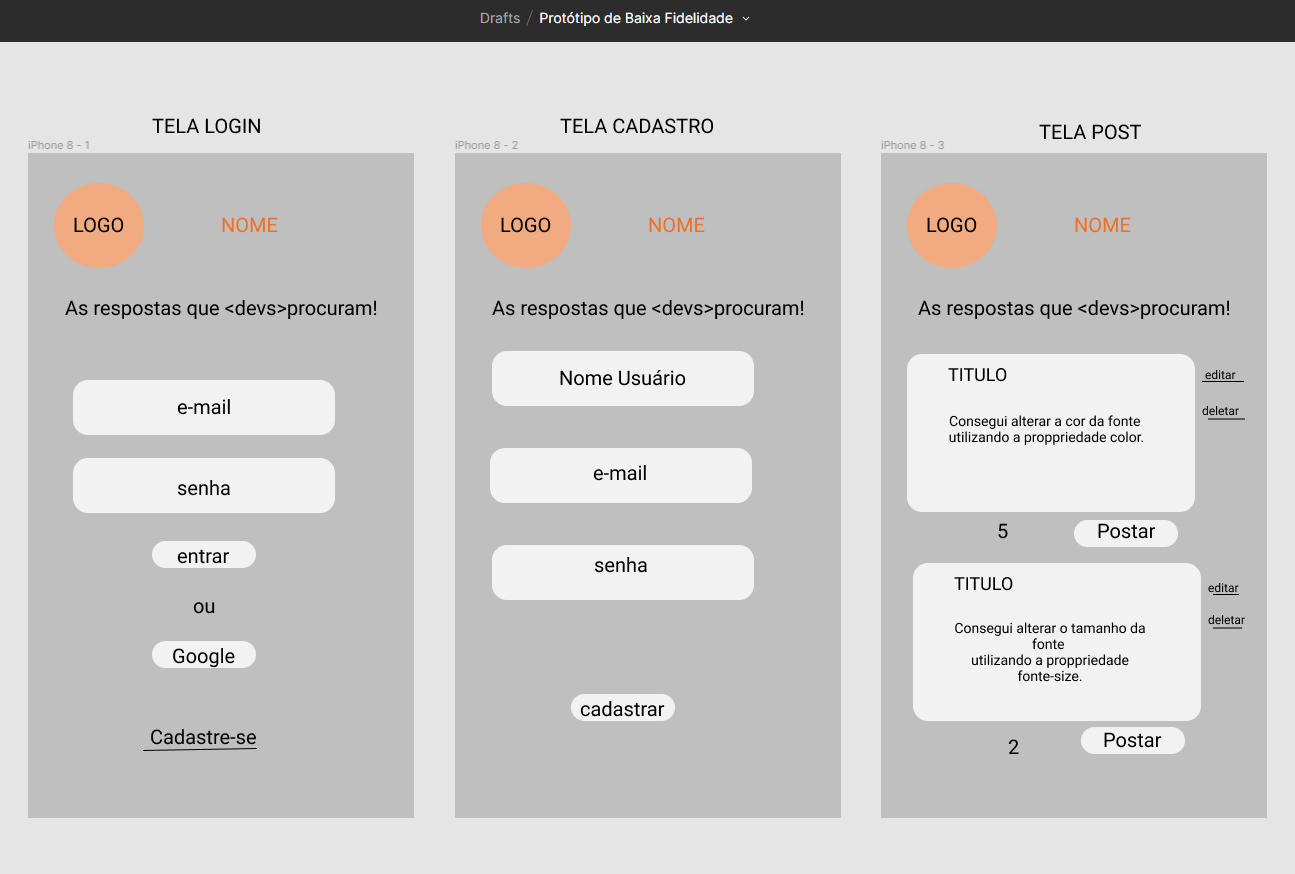1295x874 pixels.
Task: Click the TITULO text in first post card
Action: [x=978, y=376]
